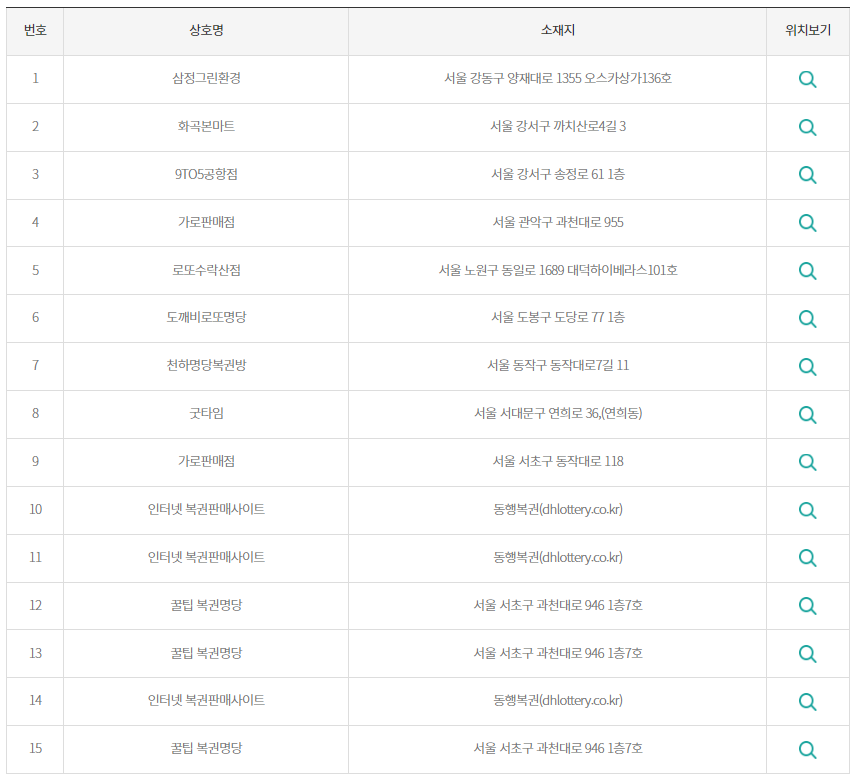
Task: Select store name 9TO5공항점
Action: [x=206, y=174]
